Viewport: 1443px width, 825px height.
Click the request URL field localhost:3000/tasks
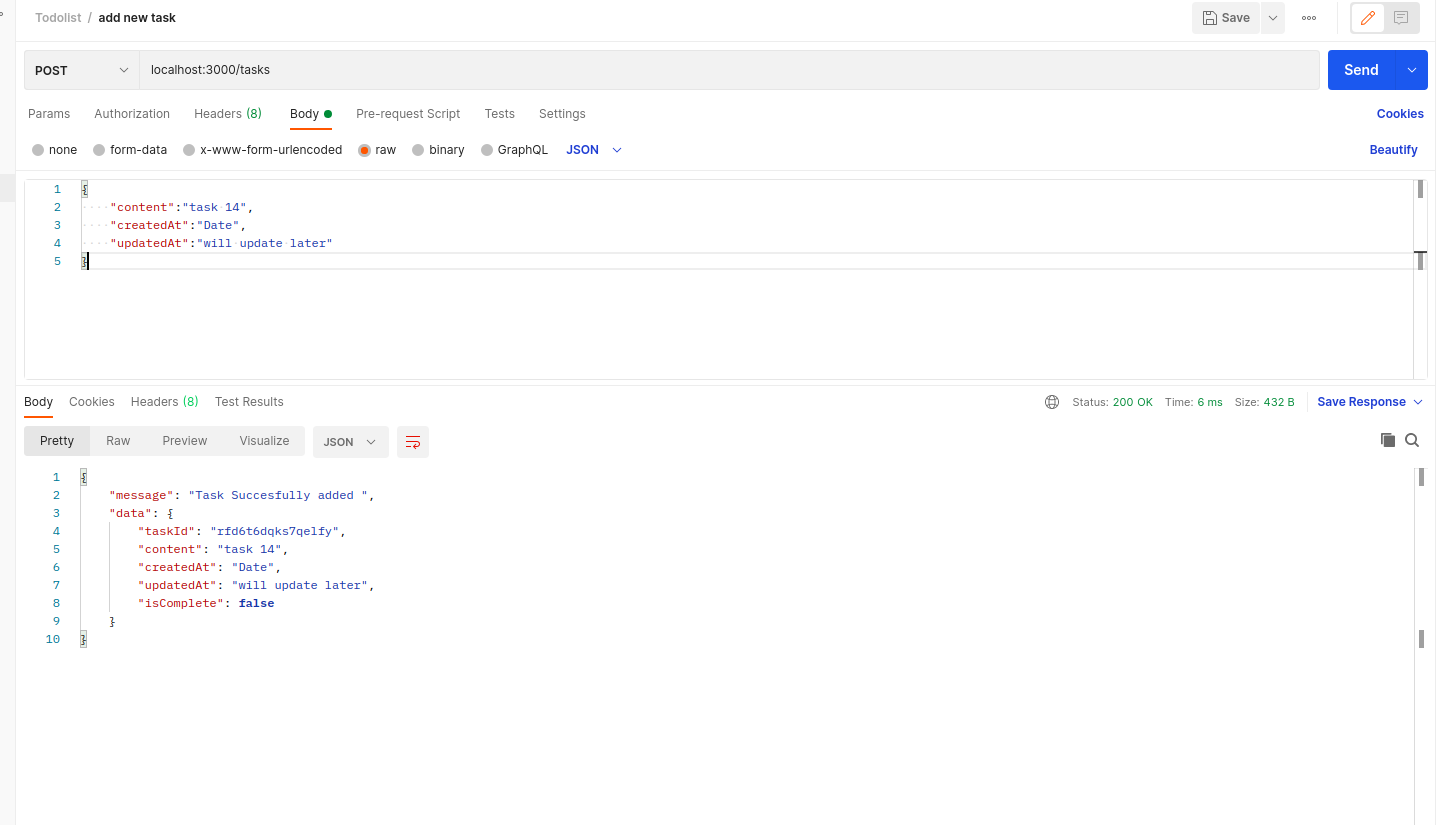point(729,70)
